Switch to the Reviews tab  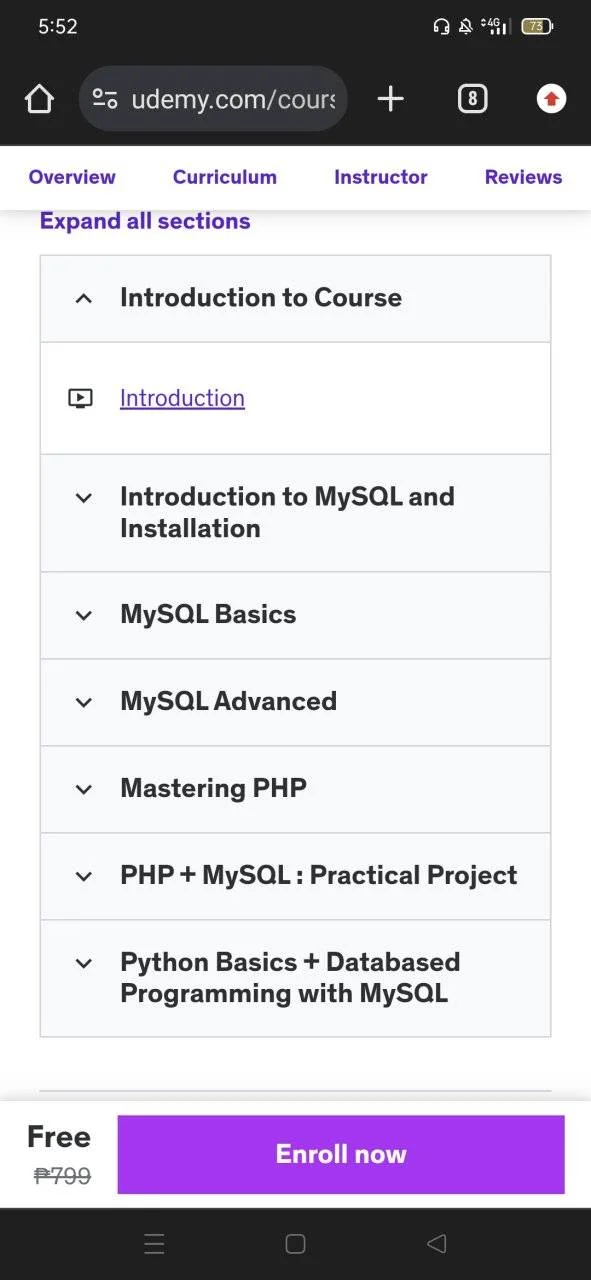523,177
